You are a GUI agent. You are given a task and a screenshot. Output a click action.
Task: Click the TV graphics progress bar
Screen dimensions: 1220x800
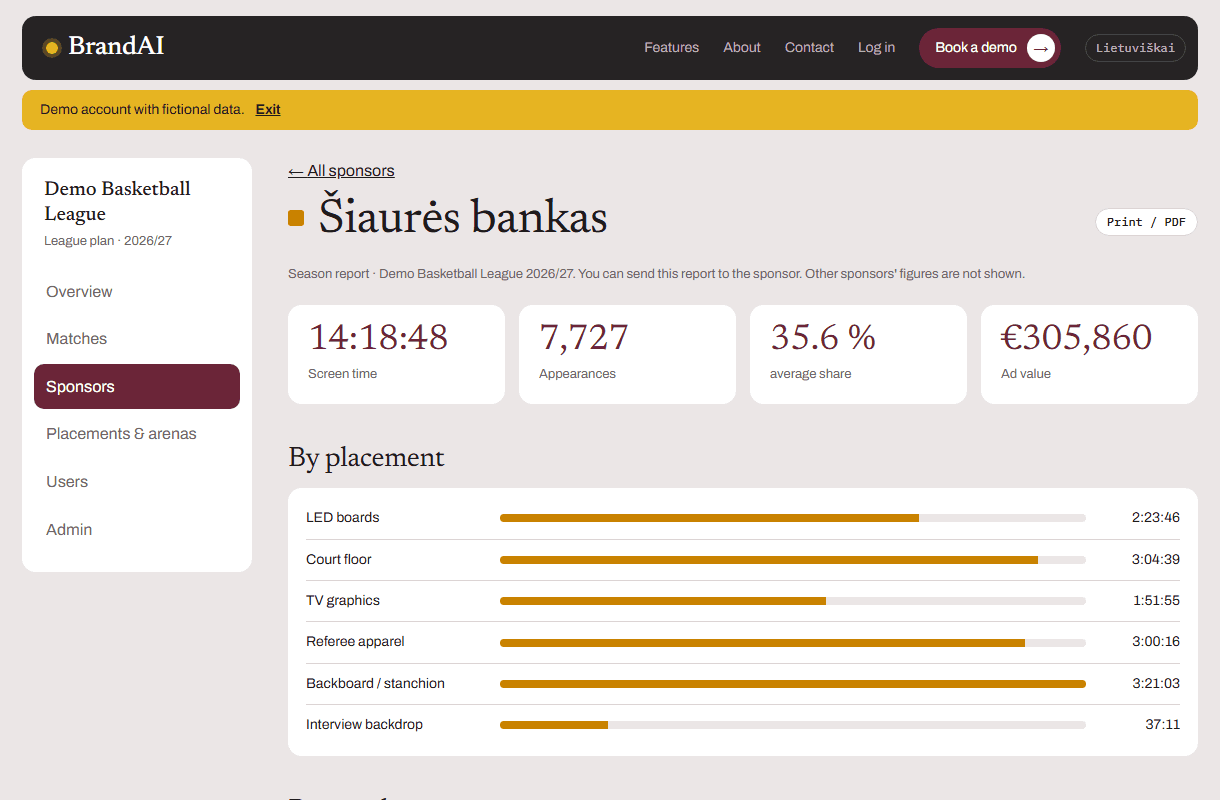pyautogui.click(x=793, y=601)
